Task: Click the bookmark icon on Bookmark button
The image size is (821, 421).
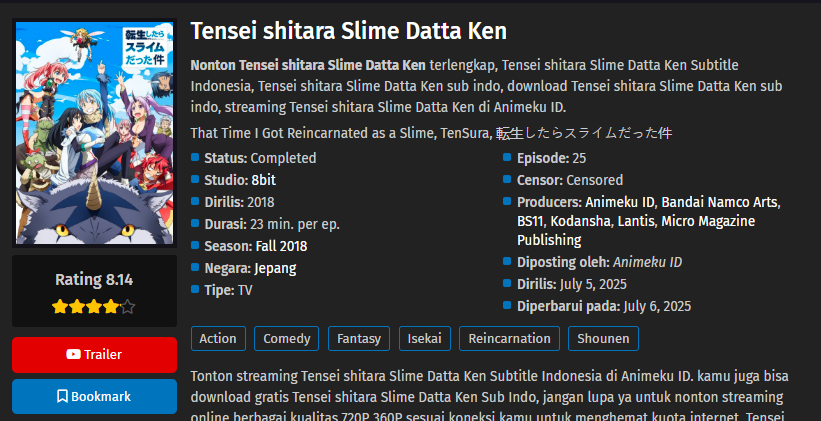Action: [x=62, y=396]
